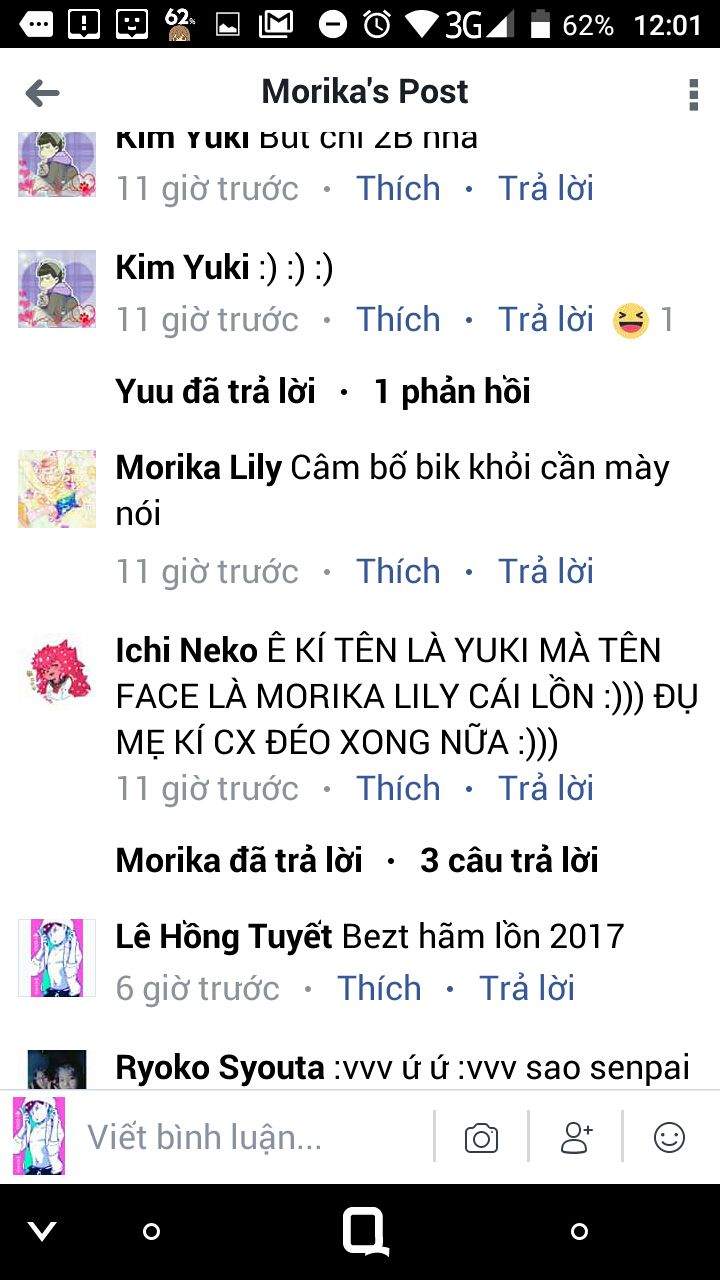The height and width of the screenshot is (1280, 720).
Task: Tap the tag friend icon
Action: (576, 1137)
